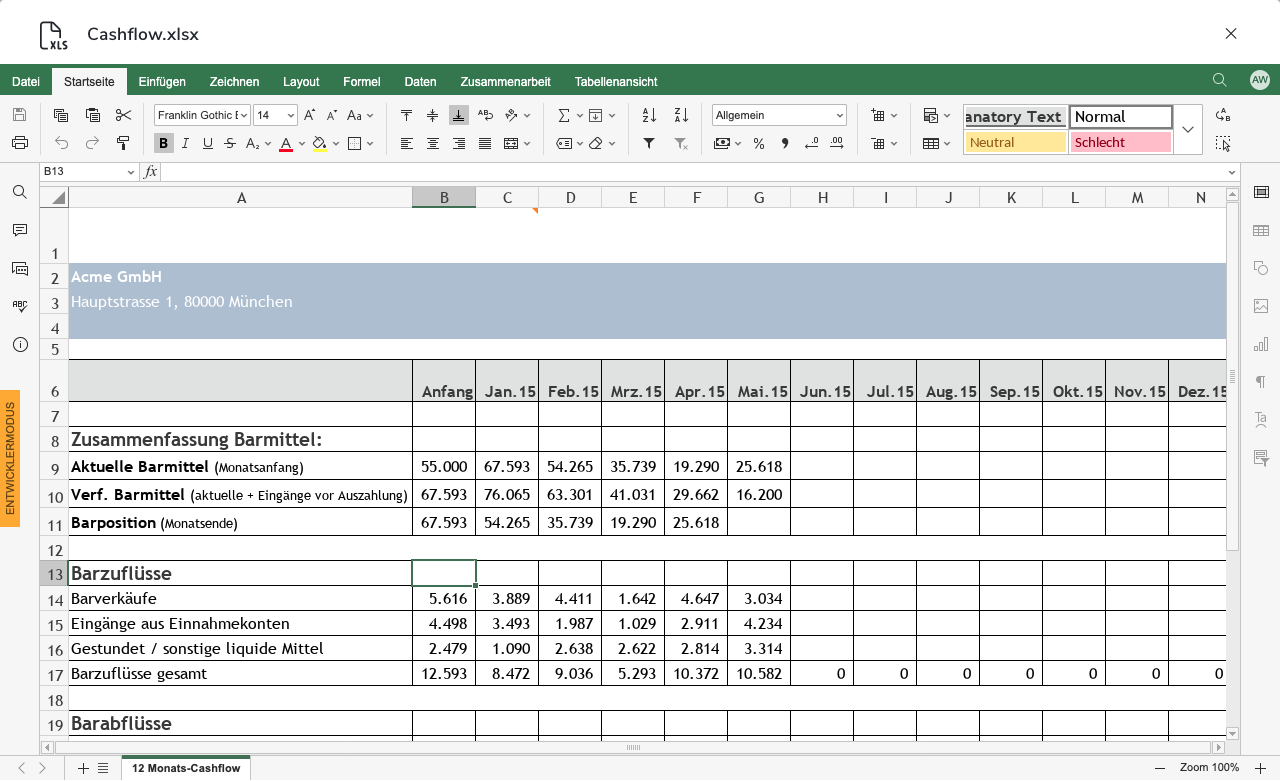Open the ENTWICKLERMODUS side tab
1280x781 pixels.
click(10, 458)
